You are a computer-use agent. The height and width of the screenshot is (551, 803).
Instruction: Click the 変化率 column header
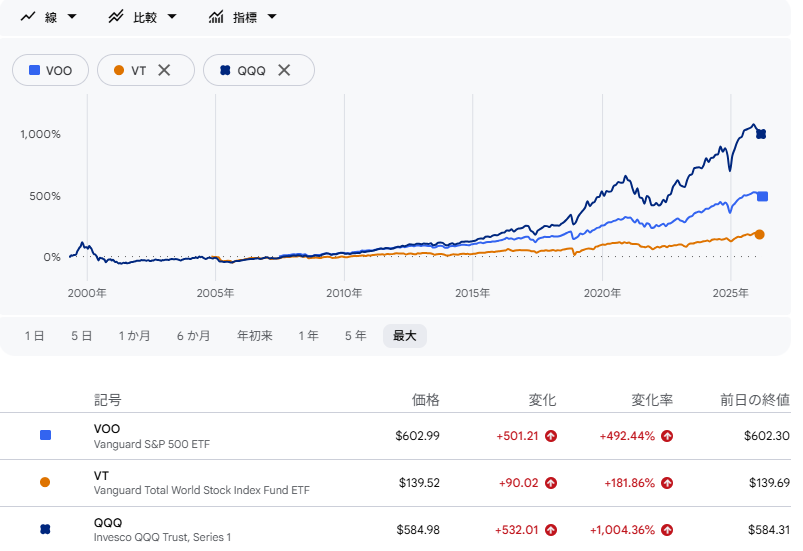pos(652,400)
